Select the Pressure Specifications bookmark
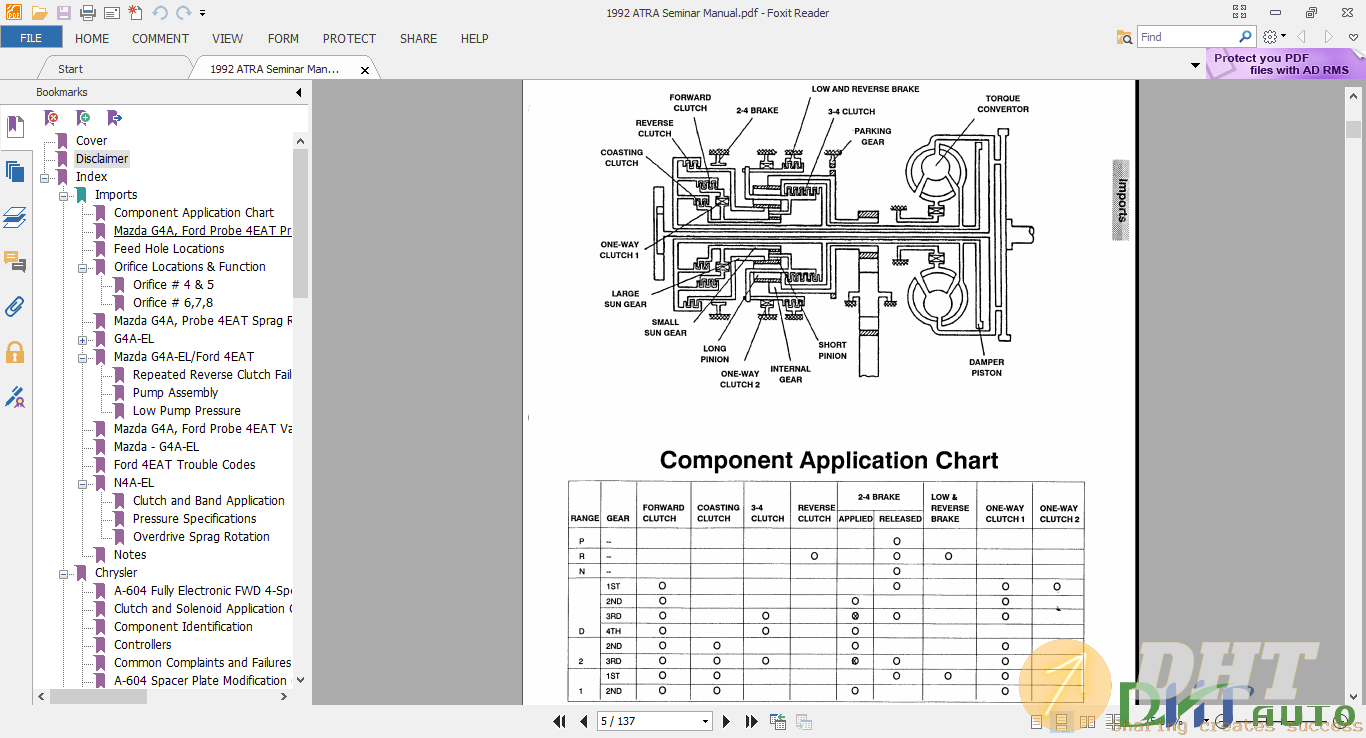Viewport: 1366px width, 738px height. click(x=194, y=519)
